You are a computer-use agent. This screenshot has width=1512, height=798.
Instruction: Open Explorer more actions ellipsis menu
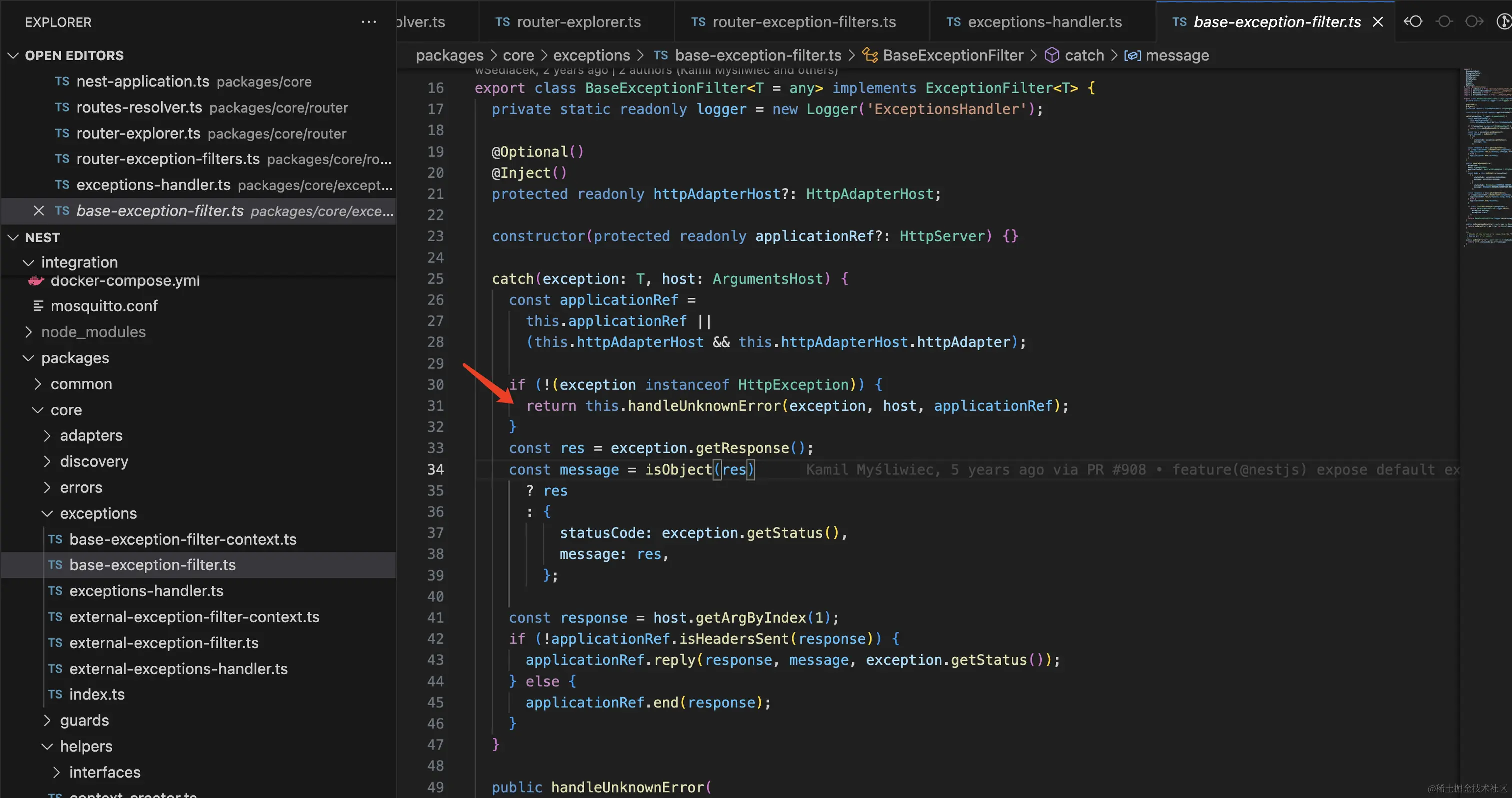[368, 22]
